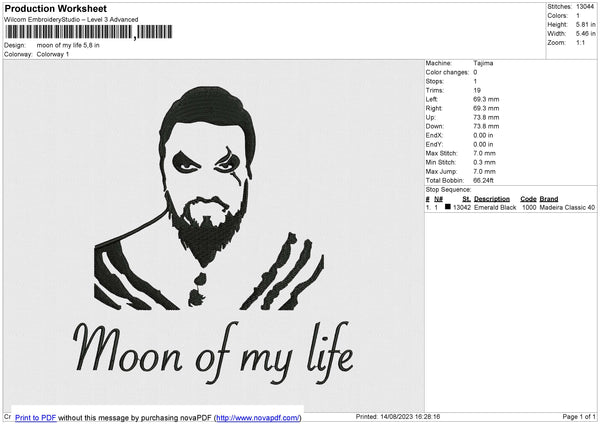Click the 'Colorway 1' value
The height and width of the screenshot is (424, 600).
click(x=53, y=54)
